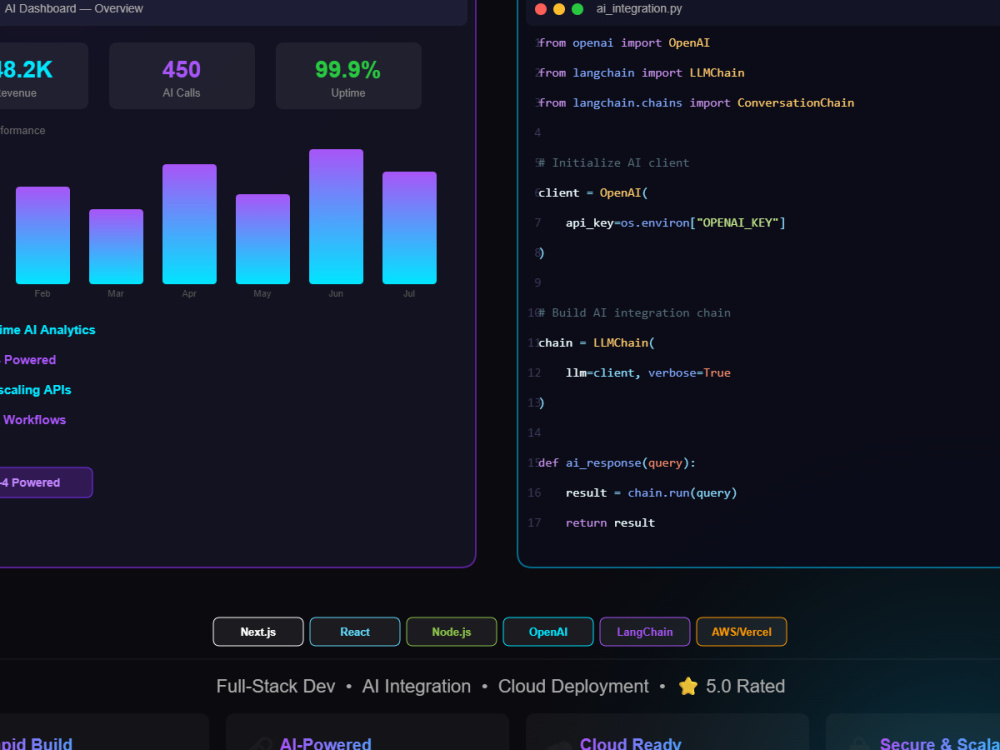Click the yellow dot in code window

click(559, 9)
